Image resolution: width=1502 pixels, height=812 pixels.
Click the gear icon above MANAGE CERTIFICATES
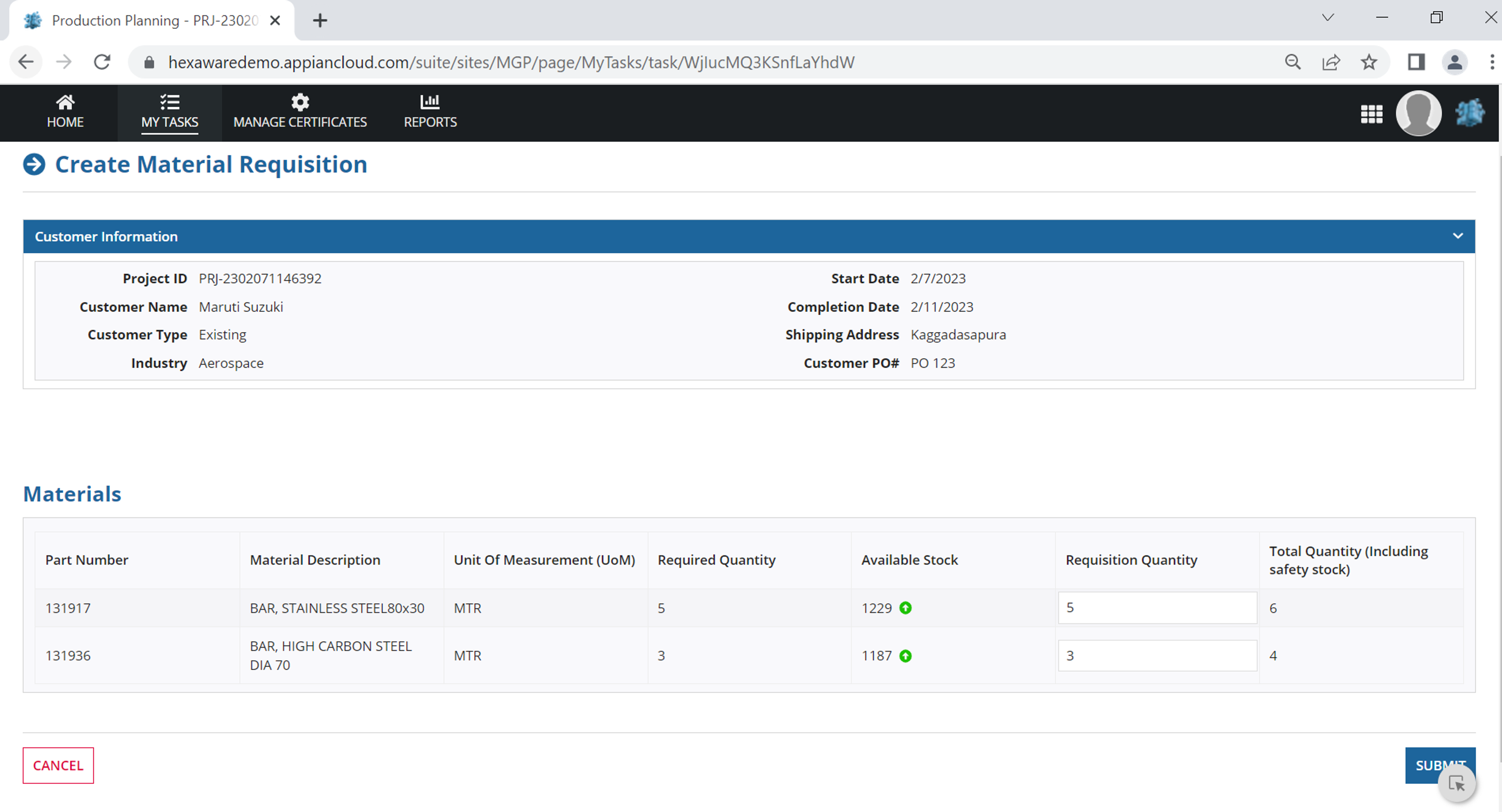[x=300, y=102]
